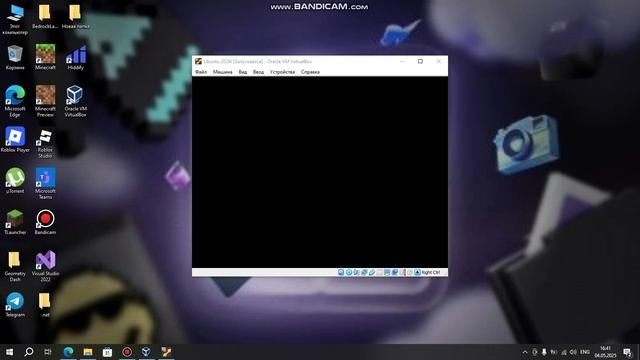Click the VirtualBox window title icon
Viewport: 640px width, 360px height.
pyautogui.click(x=198, y=61)
